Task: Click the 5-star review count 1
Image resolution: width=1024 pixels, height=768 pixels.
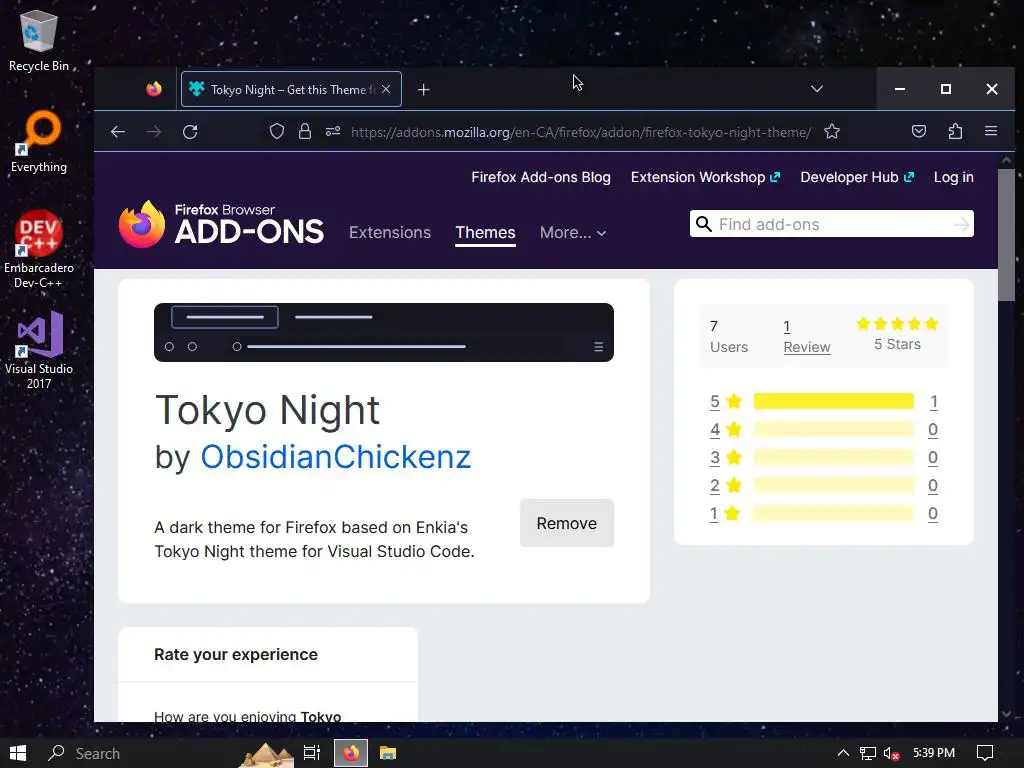Action: (x=934, y=402)
